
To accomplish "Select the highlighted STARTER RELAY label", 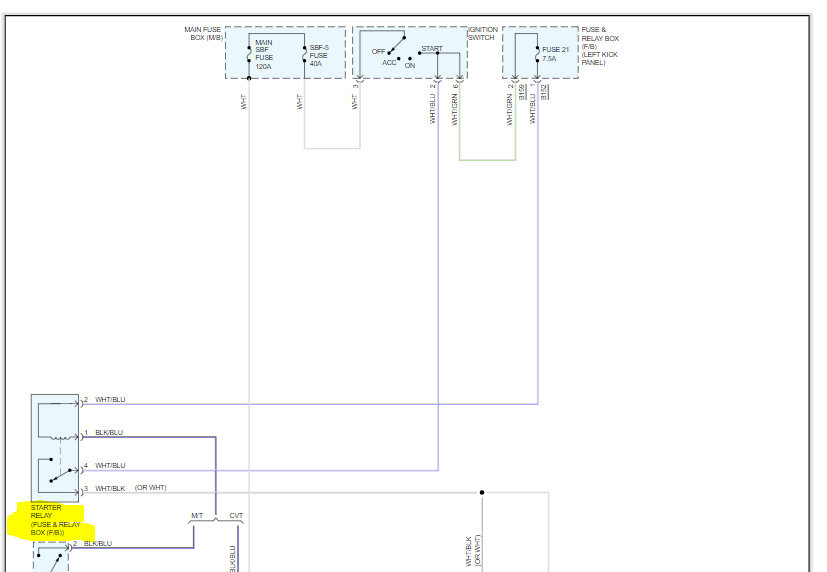I will coord(55,520).
